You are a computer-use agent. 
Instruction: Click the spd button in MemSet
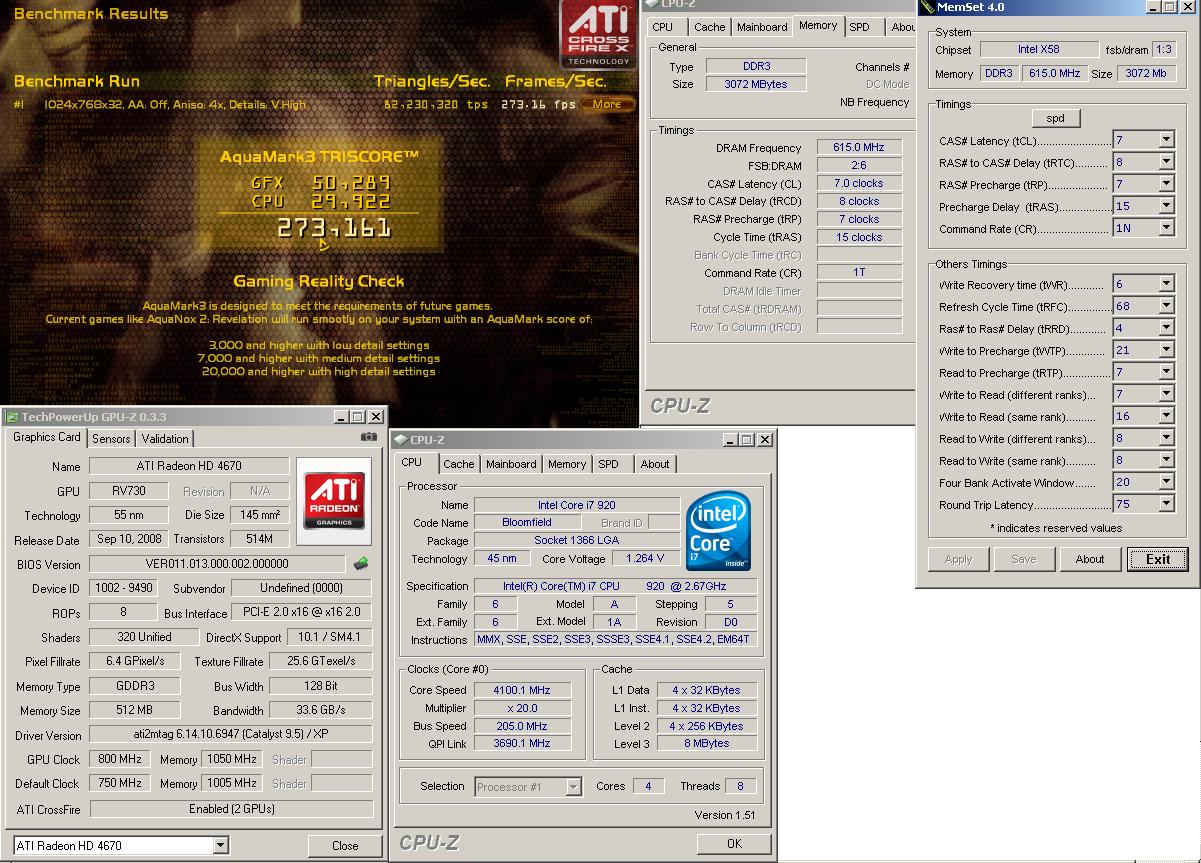point(1055,118)
